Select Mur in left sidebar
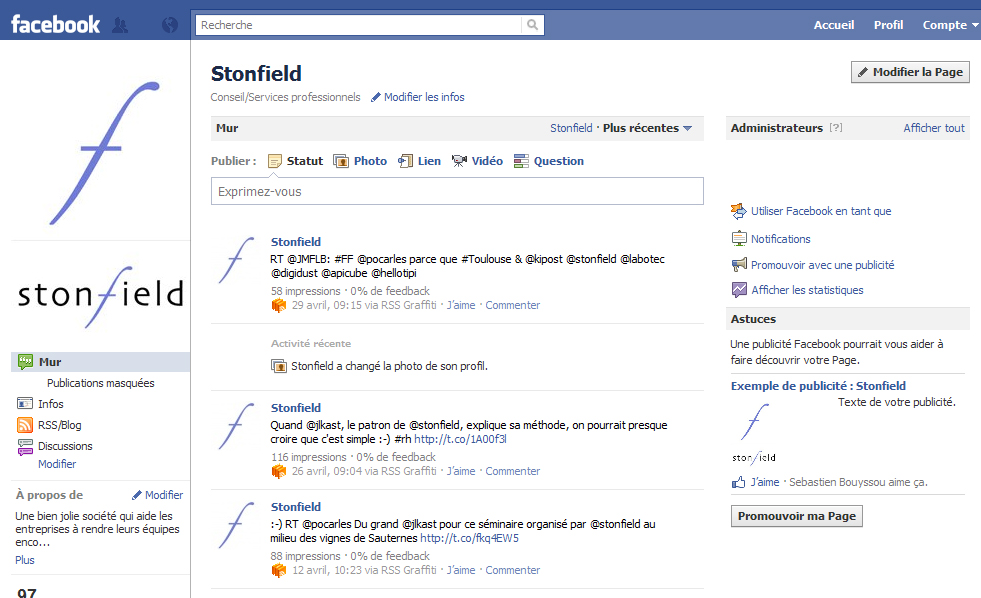981x598 pixels. click(101, 362)
